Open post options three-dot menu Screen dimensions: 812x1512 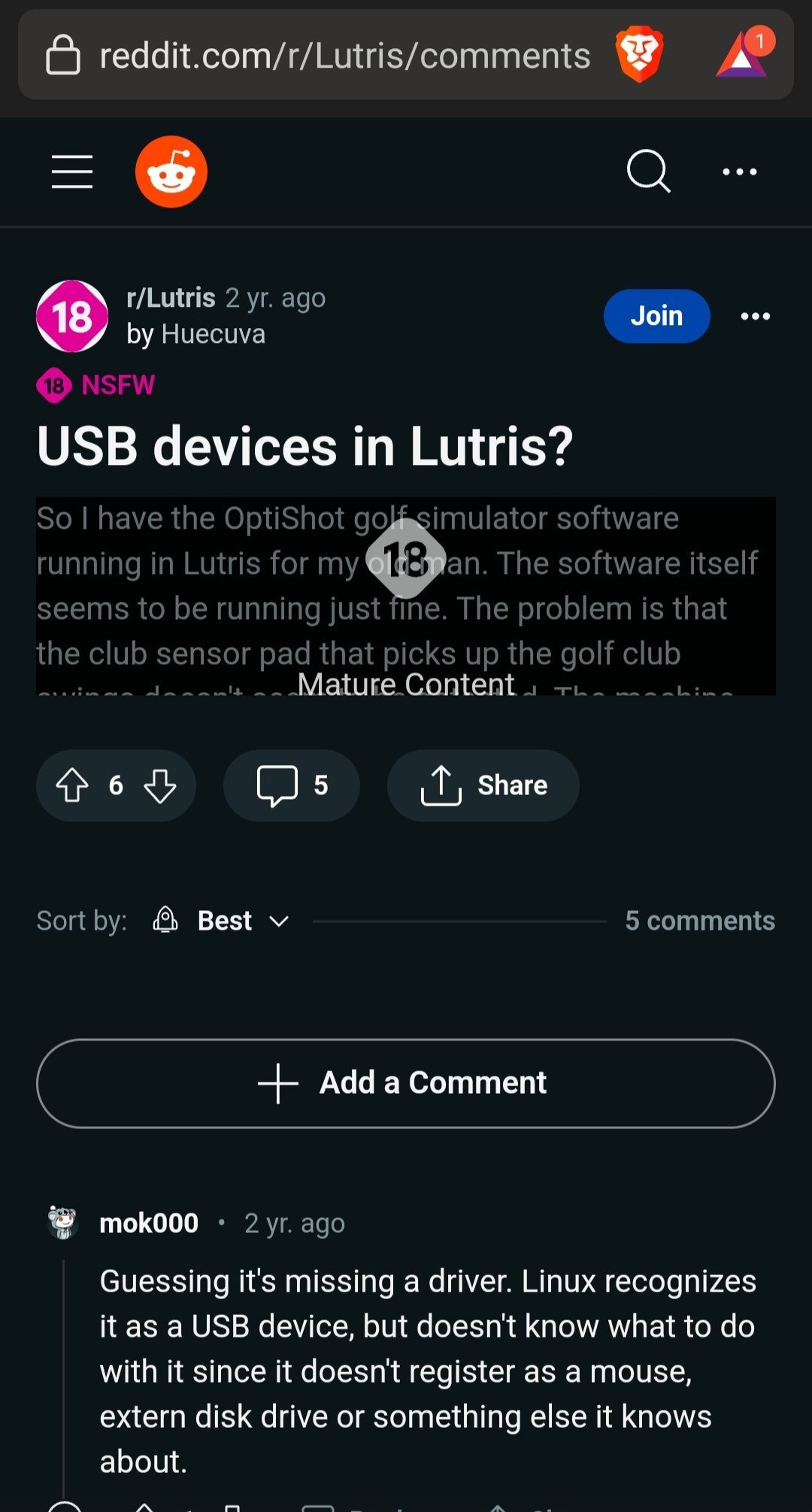[x=756, y=316]
